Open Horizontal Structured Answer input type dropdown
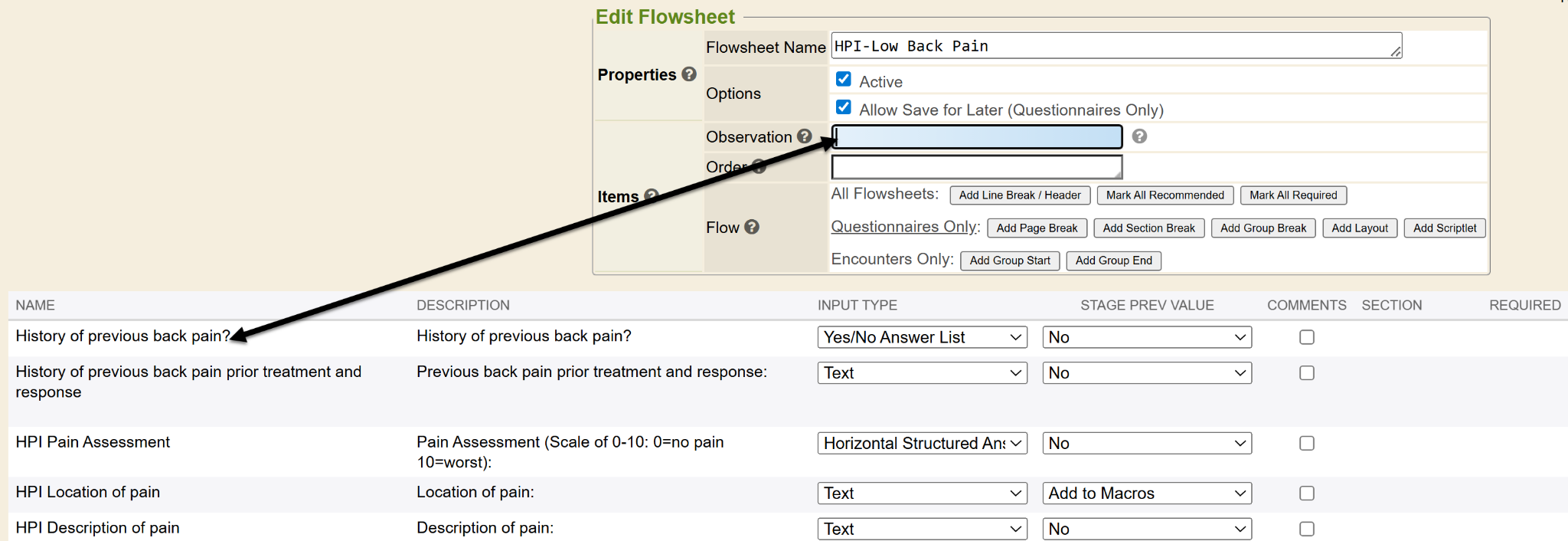 pyautogui.click(x=922, y=444)
